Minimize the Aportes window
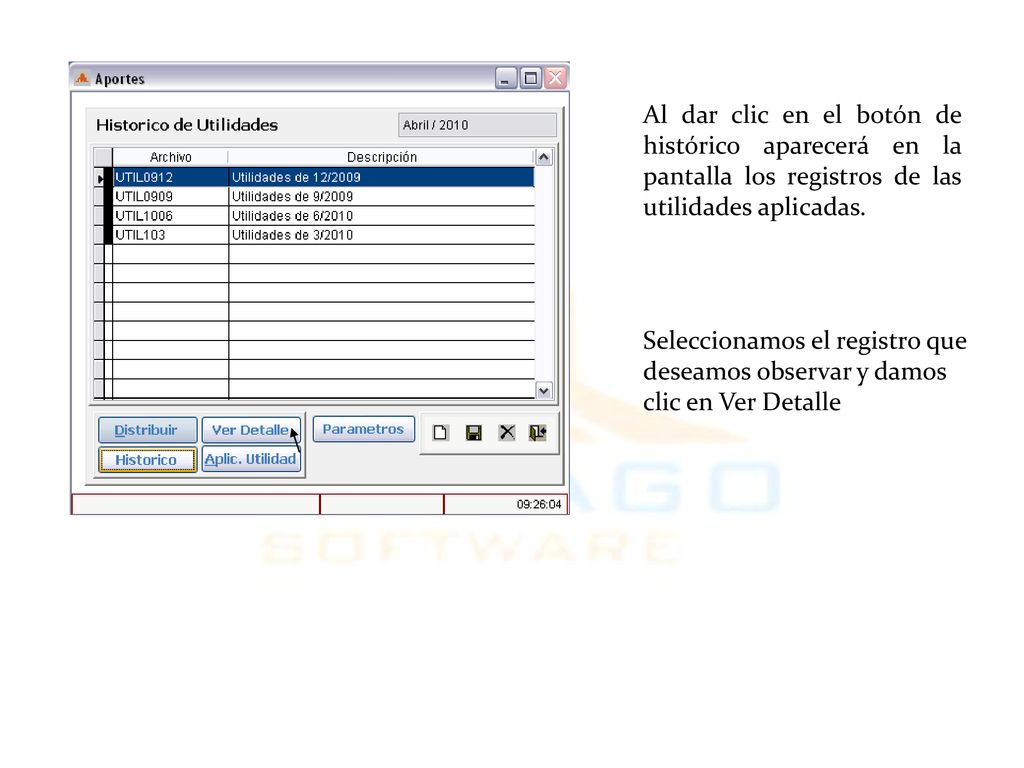 pyautogui.click(x=505, y=78)
